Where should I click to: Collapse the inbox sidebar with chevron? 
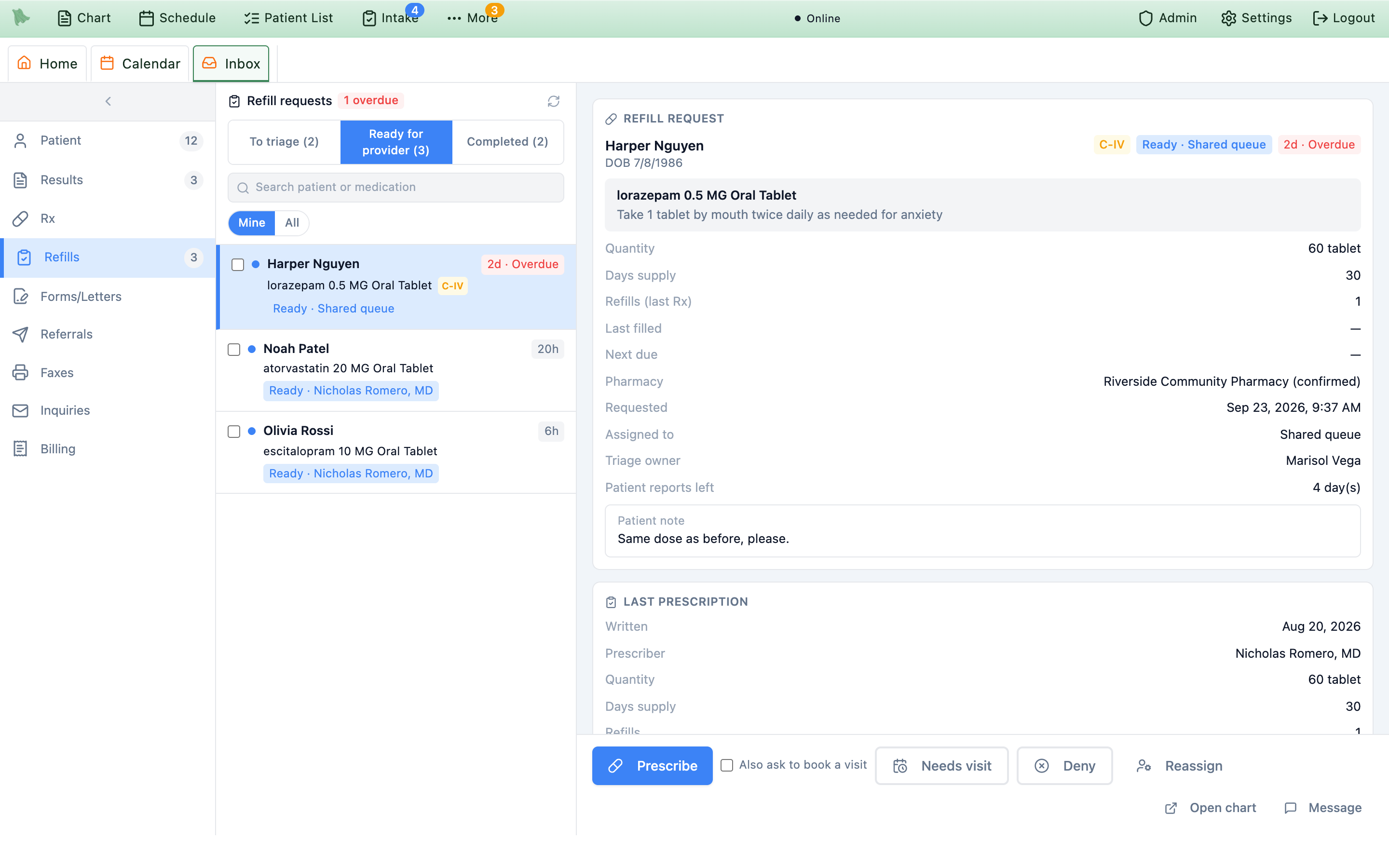pyautogui.click(x=108, y=102)
